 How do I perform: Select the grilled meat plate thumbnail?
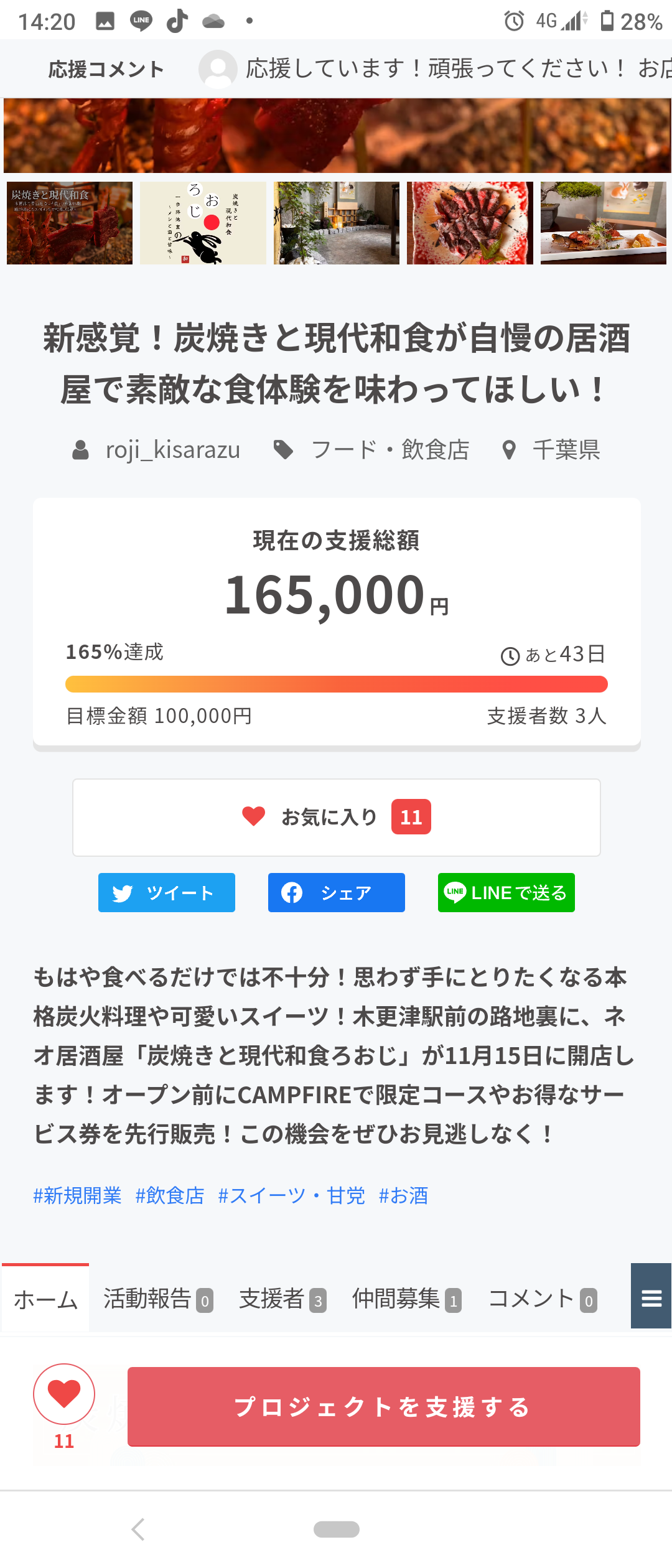point(470,223)
